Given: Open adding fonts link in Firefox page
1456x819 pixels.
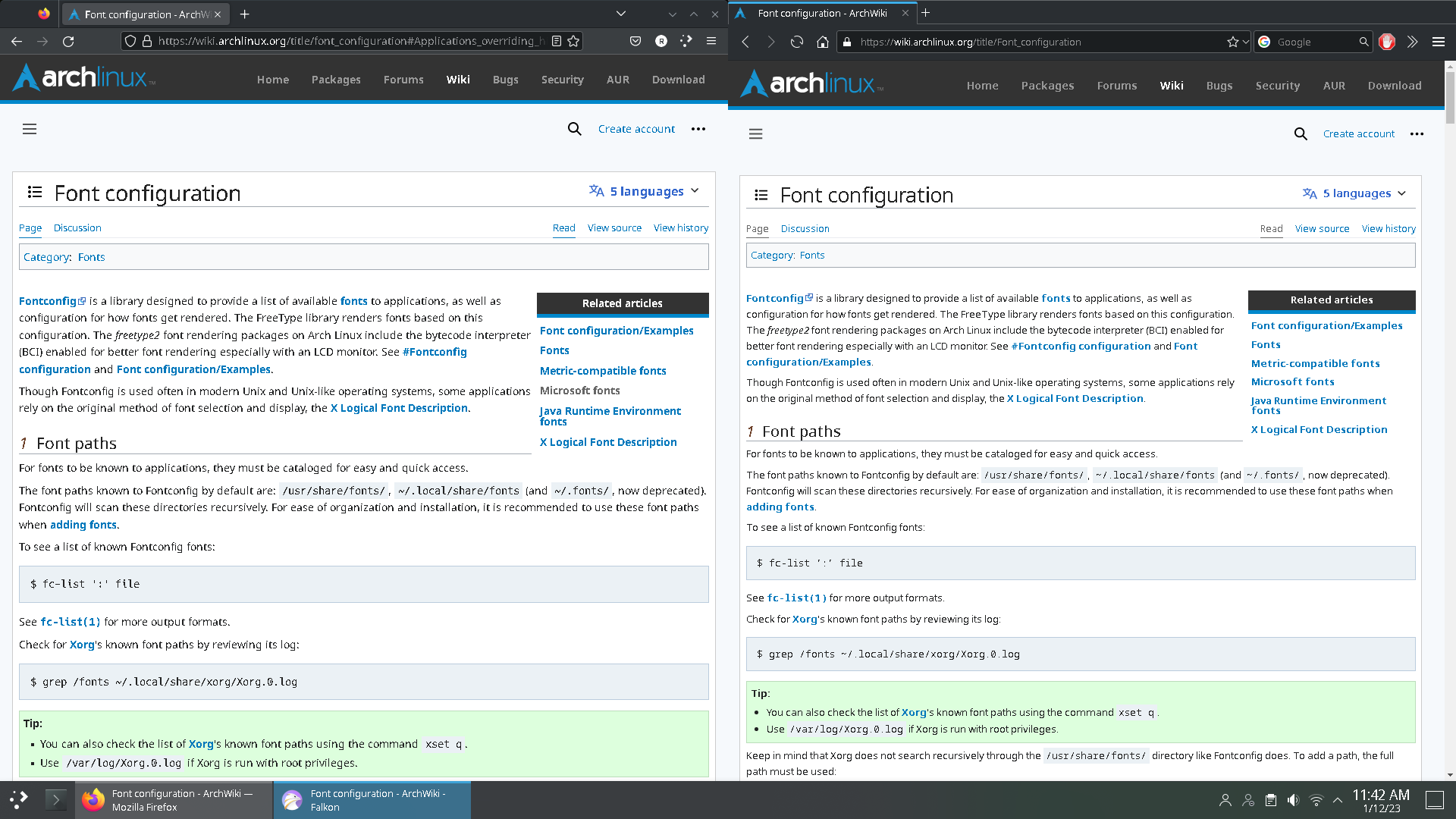Looking at the screenshot, I should pos(83,525).
